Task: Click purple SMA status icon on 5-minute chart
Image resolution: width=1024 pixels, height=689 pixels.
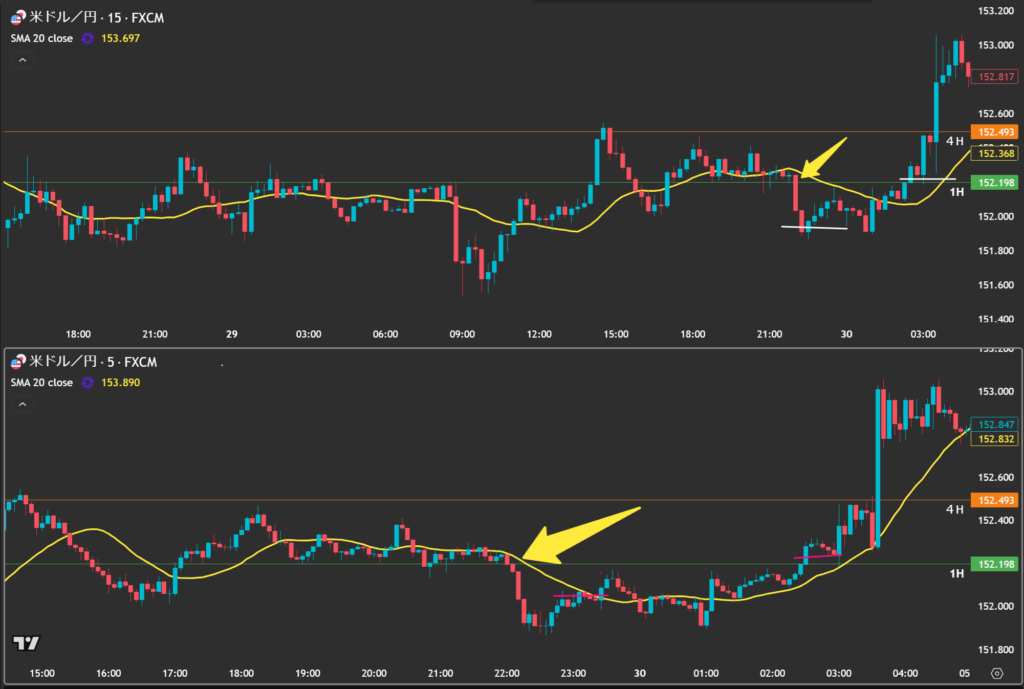Action: pyautogui.click(x=88, y=383)
